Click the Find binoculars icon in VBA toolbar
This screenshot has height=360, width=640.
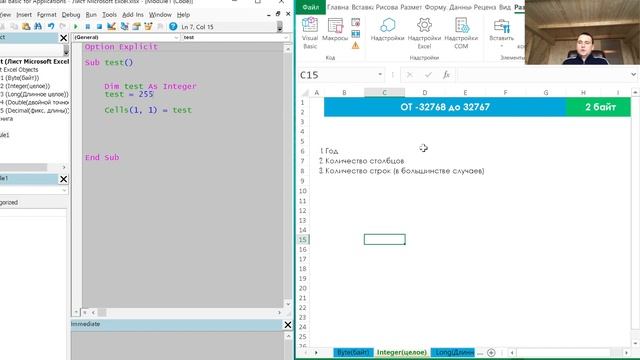click(38, 27)
